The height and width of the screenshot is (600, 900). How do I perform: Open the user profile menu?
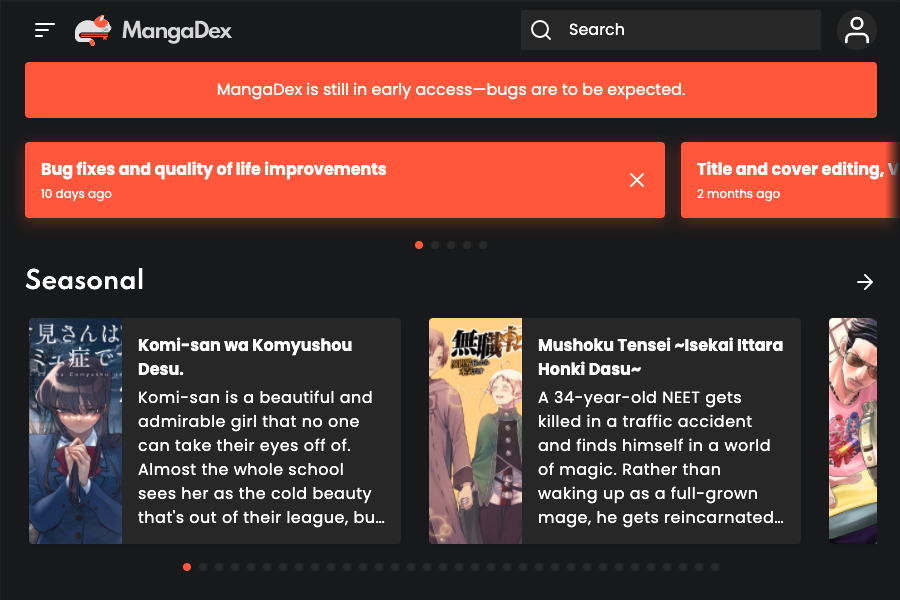856,30
